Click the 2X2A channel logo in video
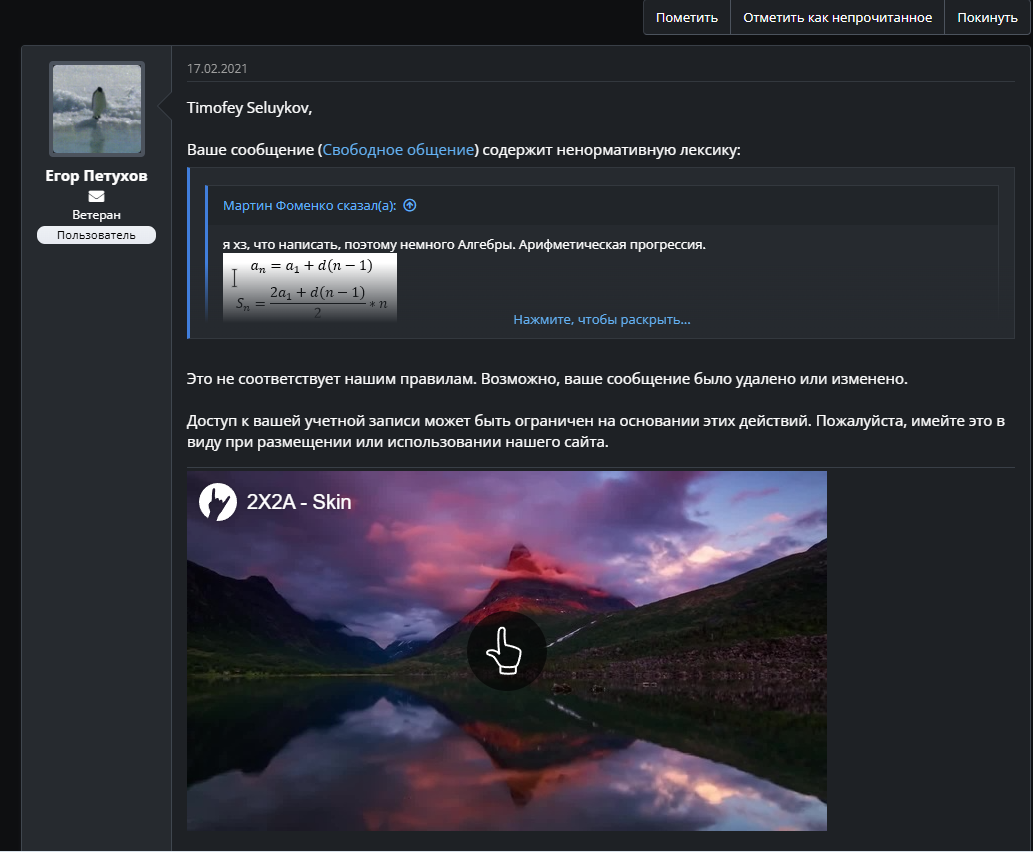The height and width of the screenshot is (852, 1033). (217, 501)
